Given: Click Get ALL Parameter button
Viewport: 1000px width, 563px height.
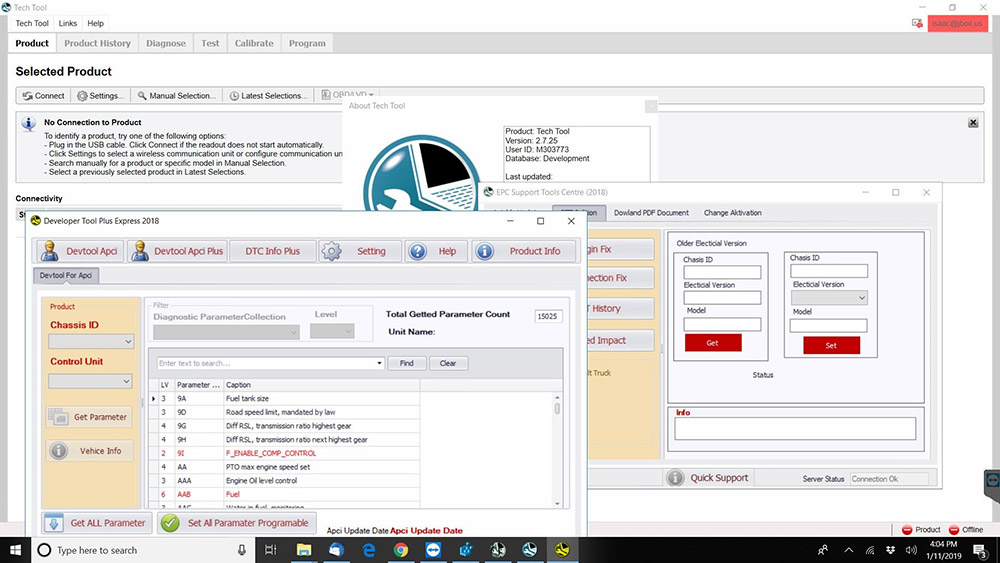Looking at the screenshot, I should click(x=98, y=523).
